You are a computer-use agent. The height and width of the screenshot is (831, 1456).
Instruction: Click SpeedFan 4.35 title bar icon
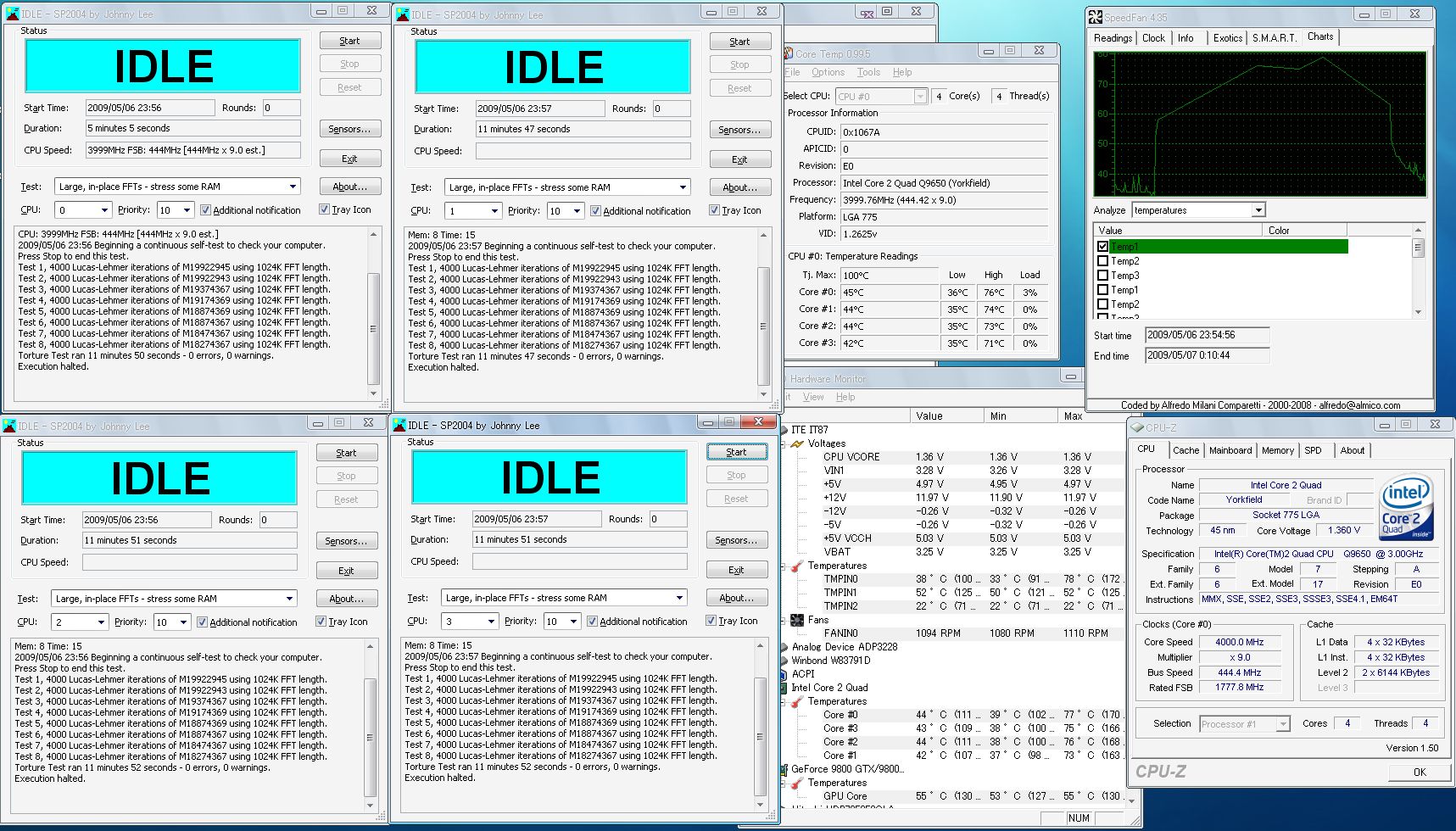tap(1096, 17)
